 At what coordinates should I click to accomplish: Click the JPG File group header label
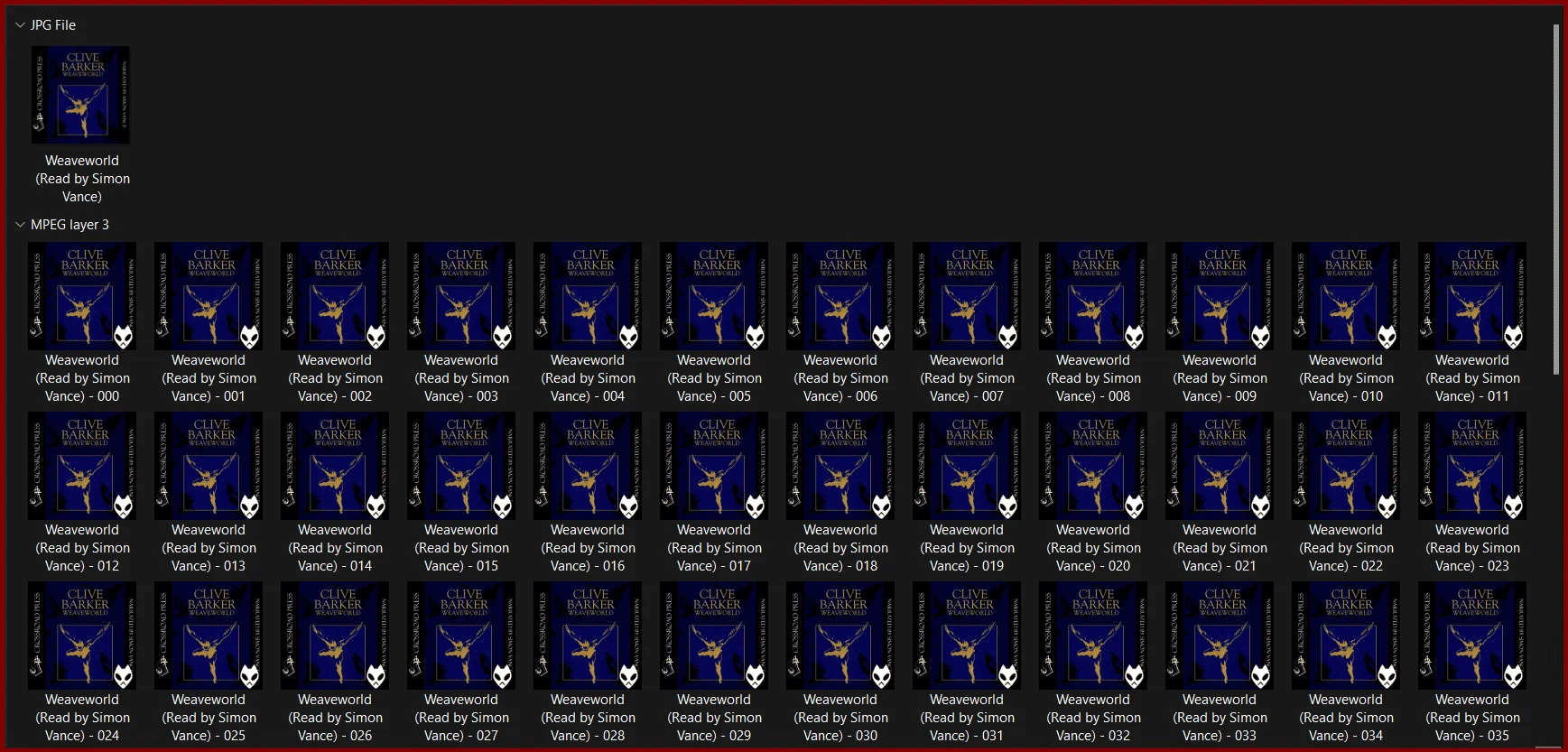tap(53, 25)
